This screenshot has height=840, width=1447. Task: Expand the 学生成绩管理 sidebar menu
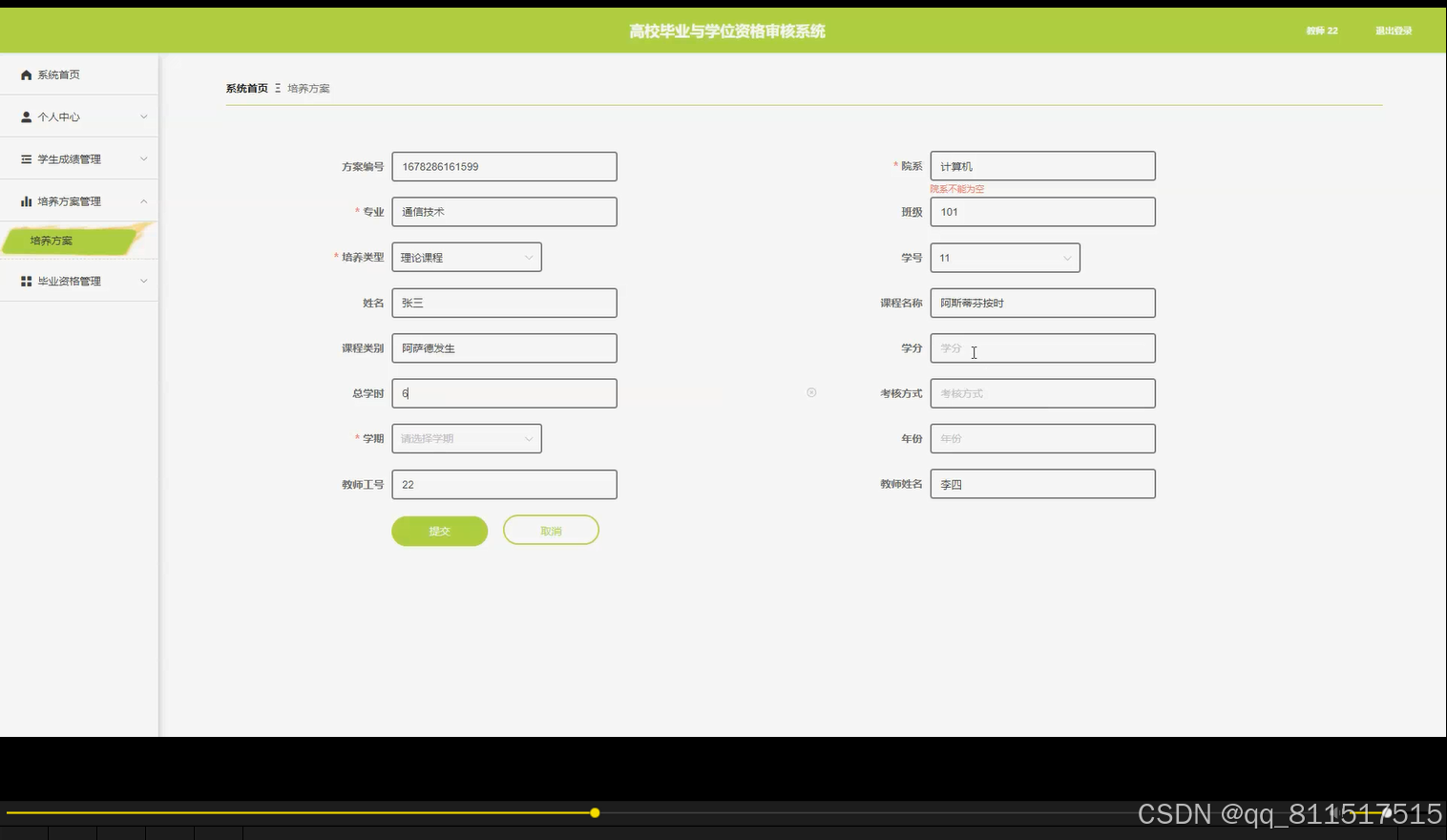79,159
